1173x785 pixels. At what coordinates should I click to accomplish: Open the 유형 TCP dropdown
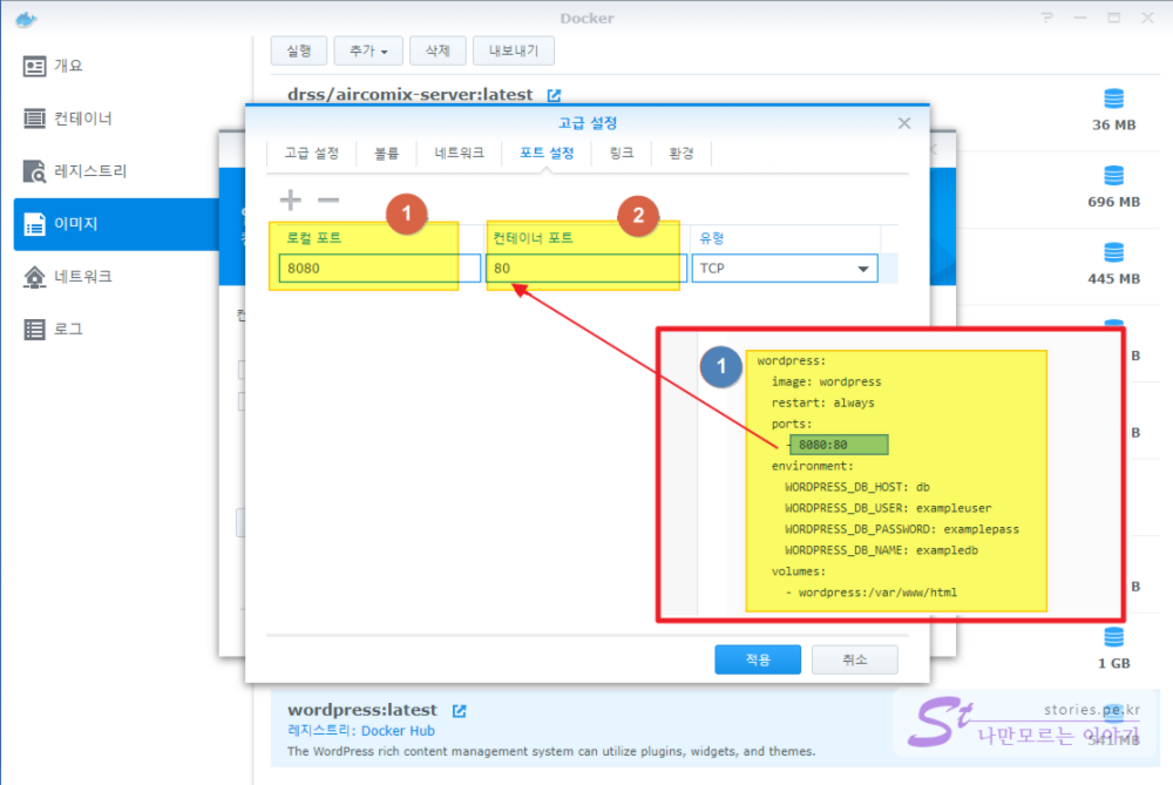point(784,268)
